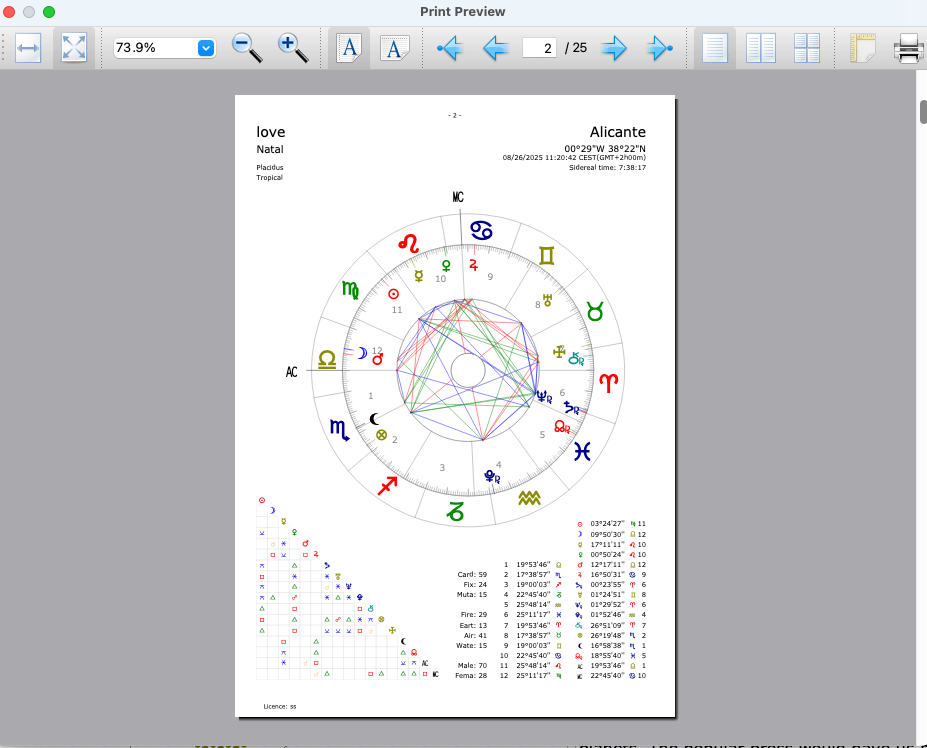
Task: Select landscape page orientation
Action: pyautogui.click(x=395, y=47)
